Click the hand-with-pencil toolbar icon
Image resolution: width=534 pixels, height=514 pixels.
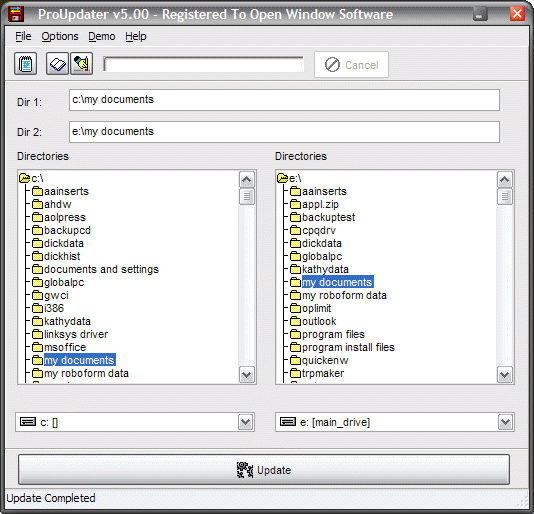click(x=81, y=64)
